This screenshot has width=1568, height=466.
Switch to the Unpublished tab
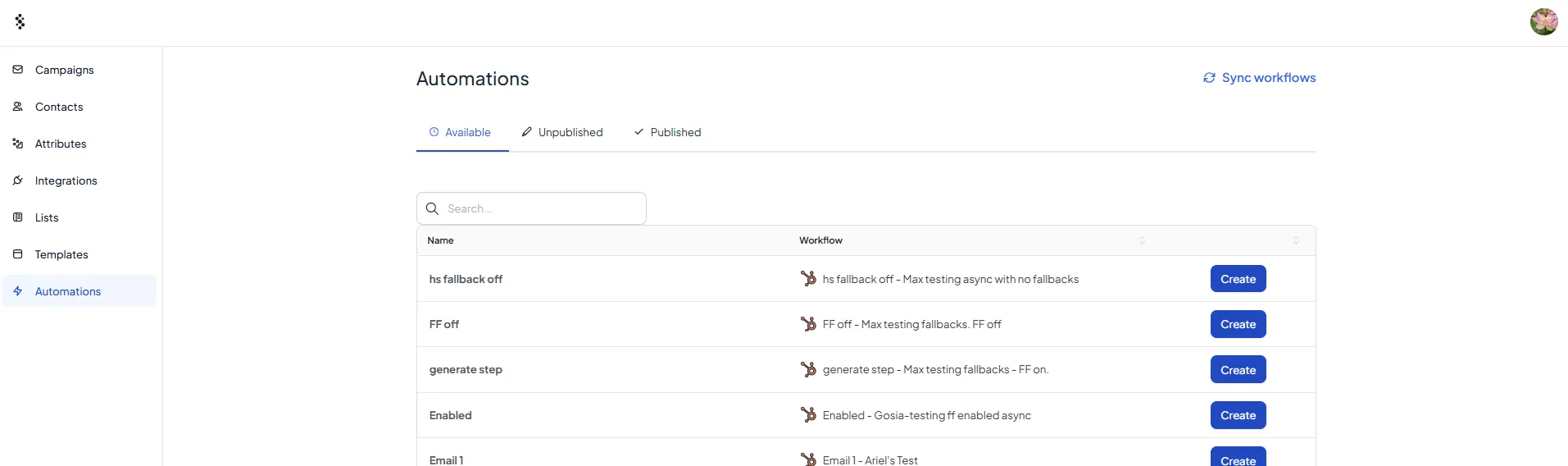pyautogui.click(x=562, y=132)
